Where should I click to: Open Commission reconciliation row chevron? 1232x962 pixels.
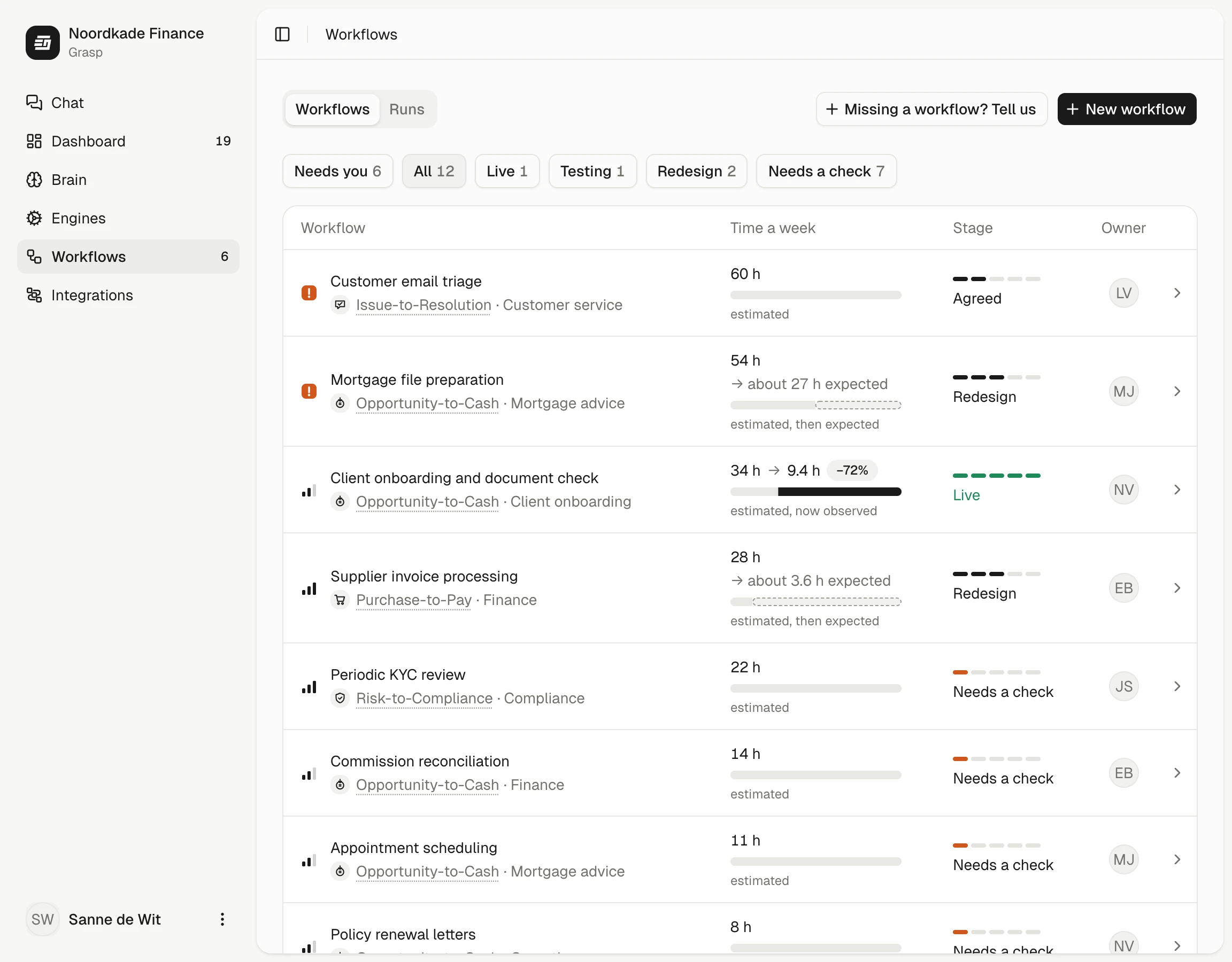coord(1177,772)
